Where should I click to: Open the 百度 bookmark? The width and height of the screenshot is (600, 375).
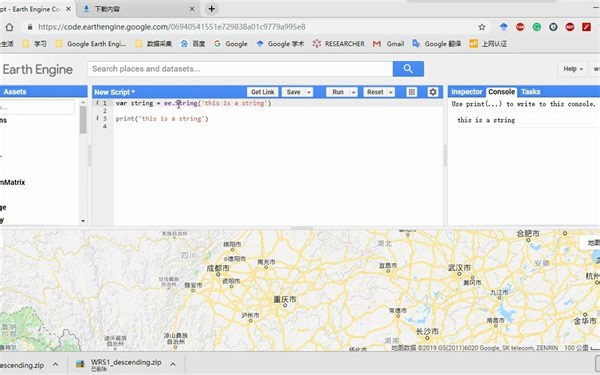click(x=193, y=44)
